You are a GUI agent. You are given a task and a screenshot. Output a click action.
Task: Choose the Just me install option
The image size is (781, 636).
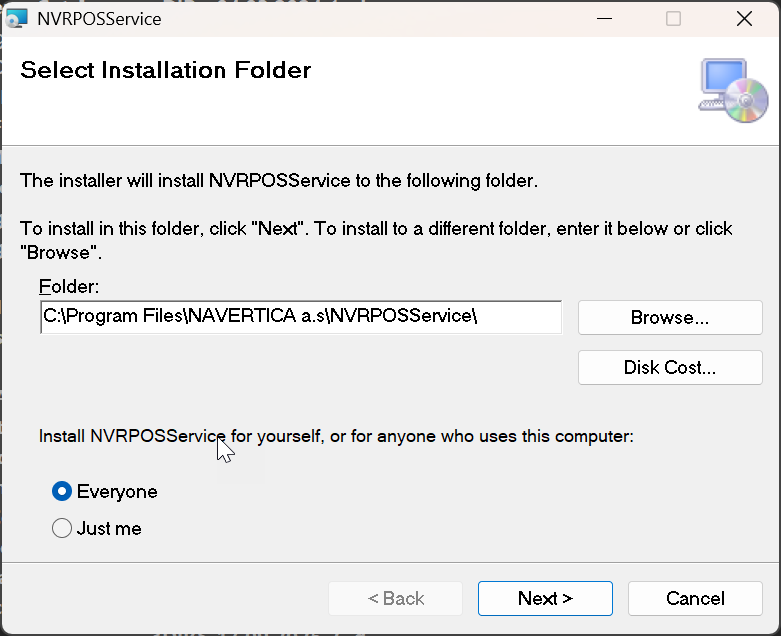62,528
